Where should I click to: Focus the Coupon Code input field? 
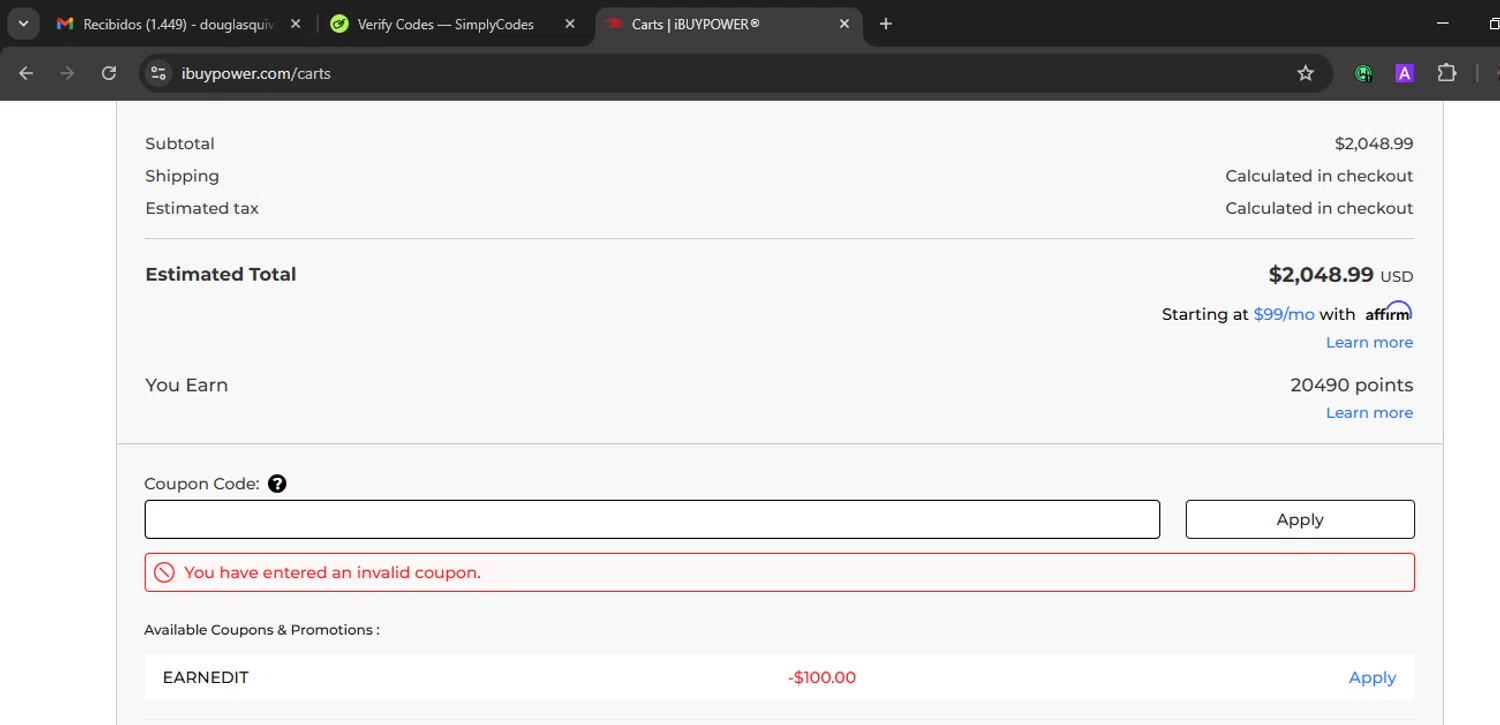[652, 520]
